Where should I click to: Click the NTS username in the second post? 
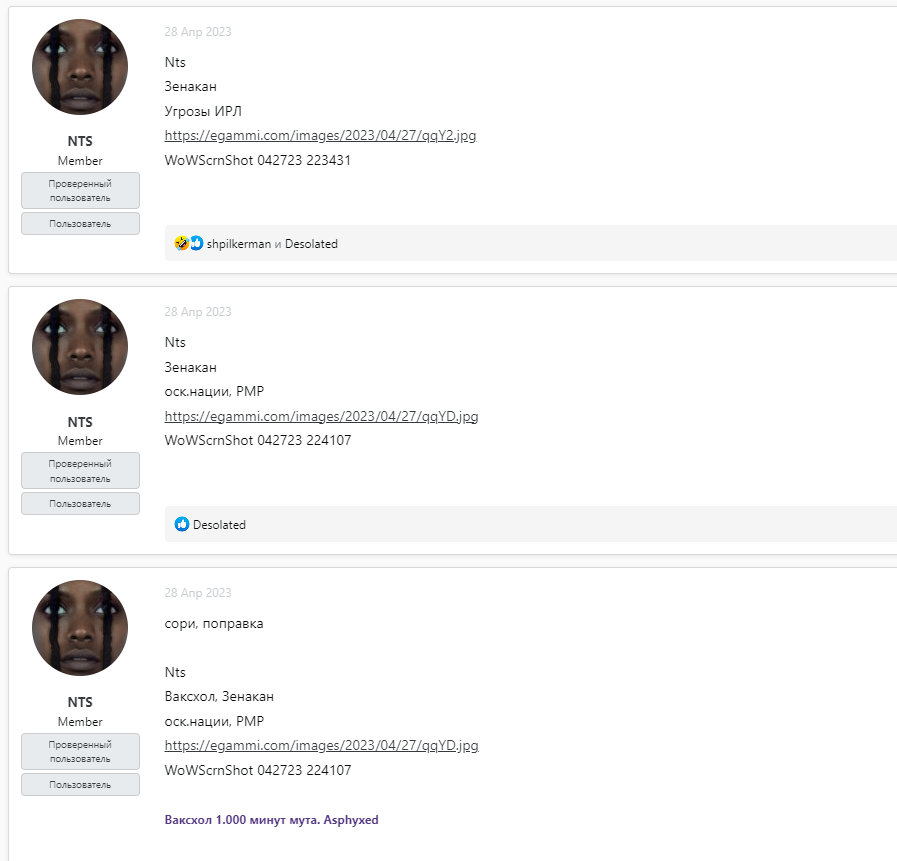80,421
